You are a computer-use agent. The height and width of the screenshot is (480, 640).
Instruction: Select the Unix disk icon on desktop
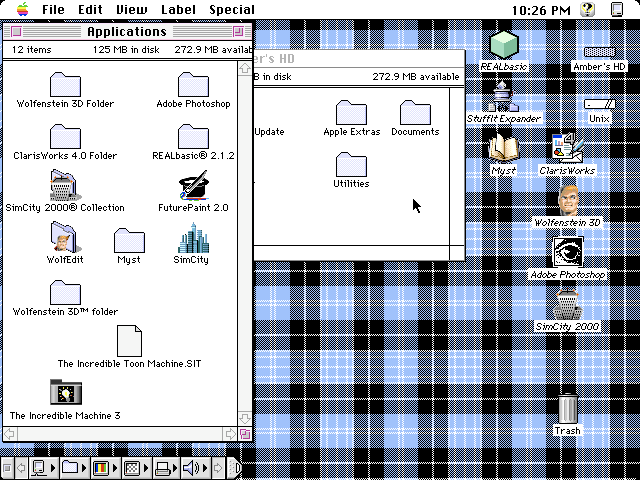click(x=599, y=104)
